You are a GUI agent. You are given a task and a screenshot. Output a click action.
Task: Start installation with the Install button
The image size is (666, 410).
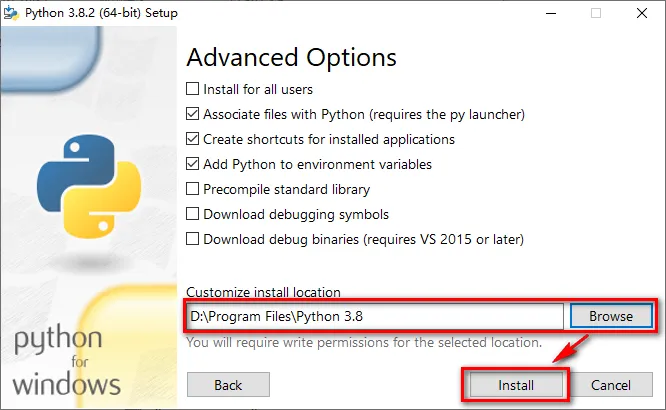516,385
